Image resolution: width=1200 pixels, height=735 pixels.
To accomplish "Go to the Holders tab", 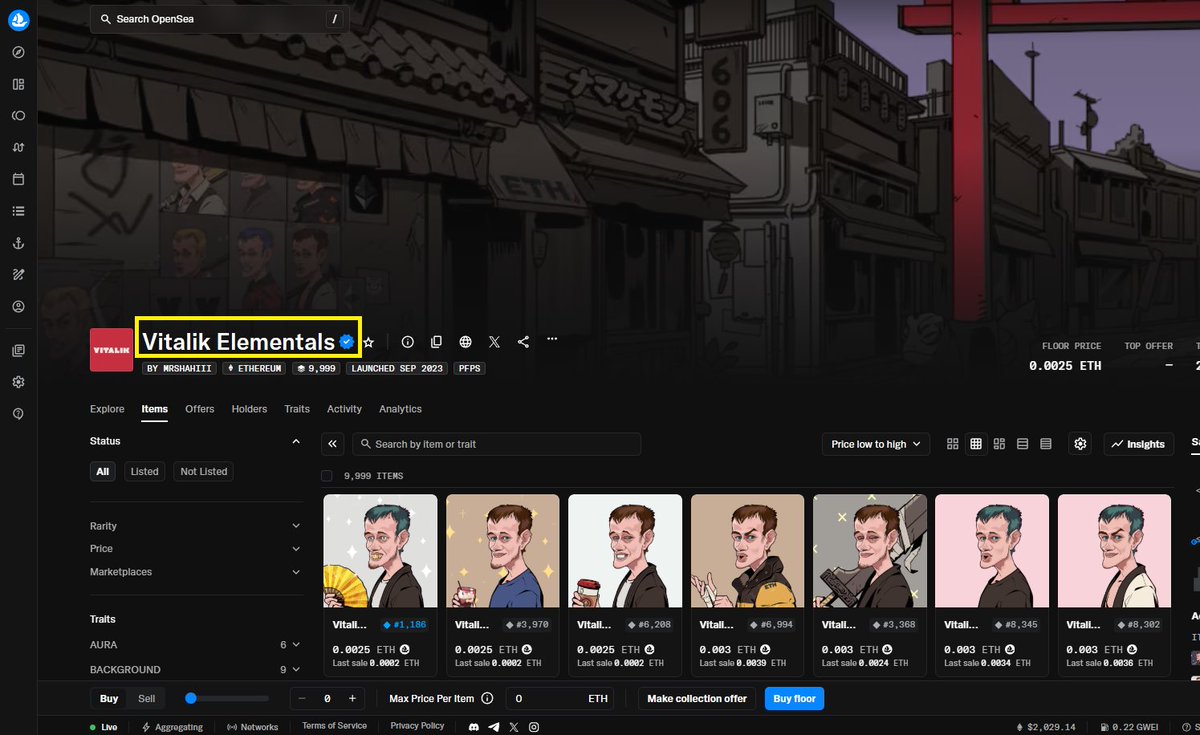I will click(x=249, y=409).
